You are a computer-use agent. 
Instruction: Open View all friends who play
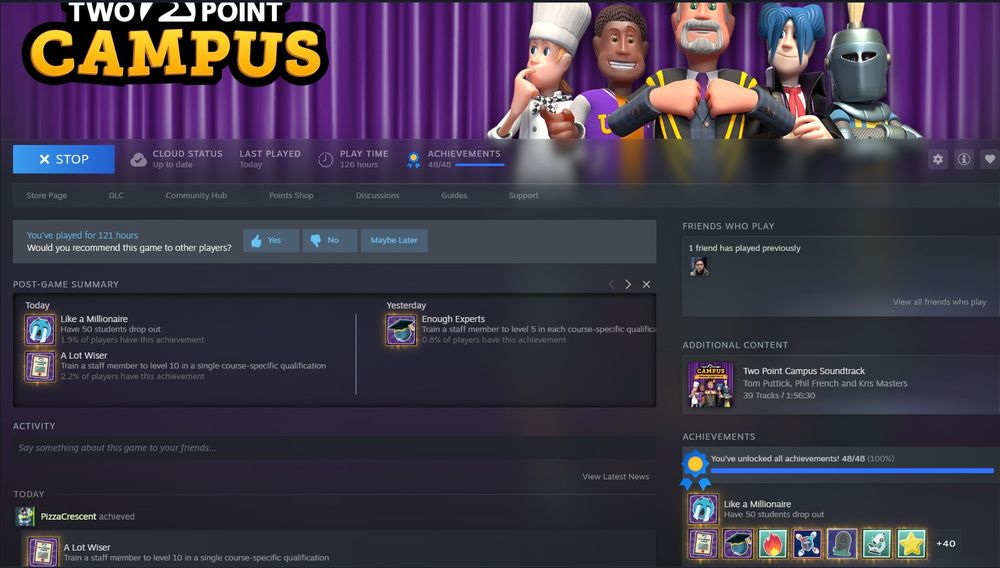939,302
